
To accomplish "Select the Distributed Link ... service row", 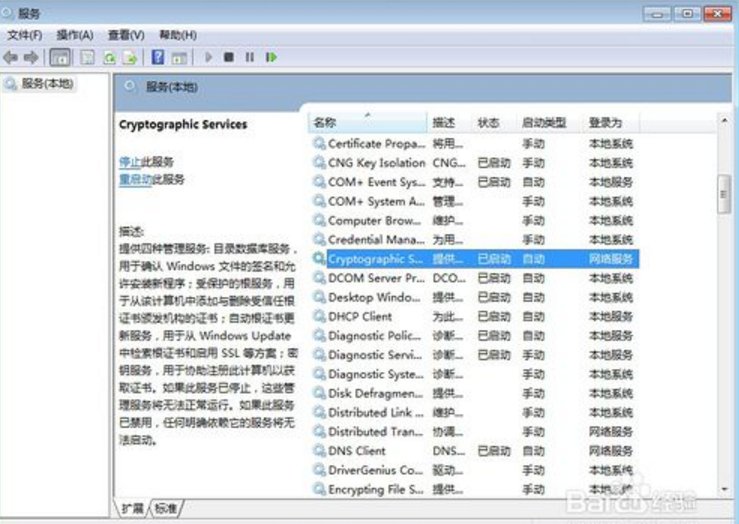I will (476, 412).
